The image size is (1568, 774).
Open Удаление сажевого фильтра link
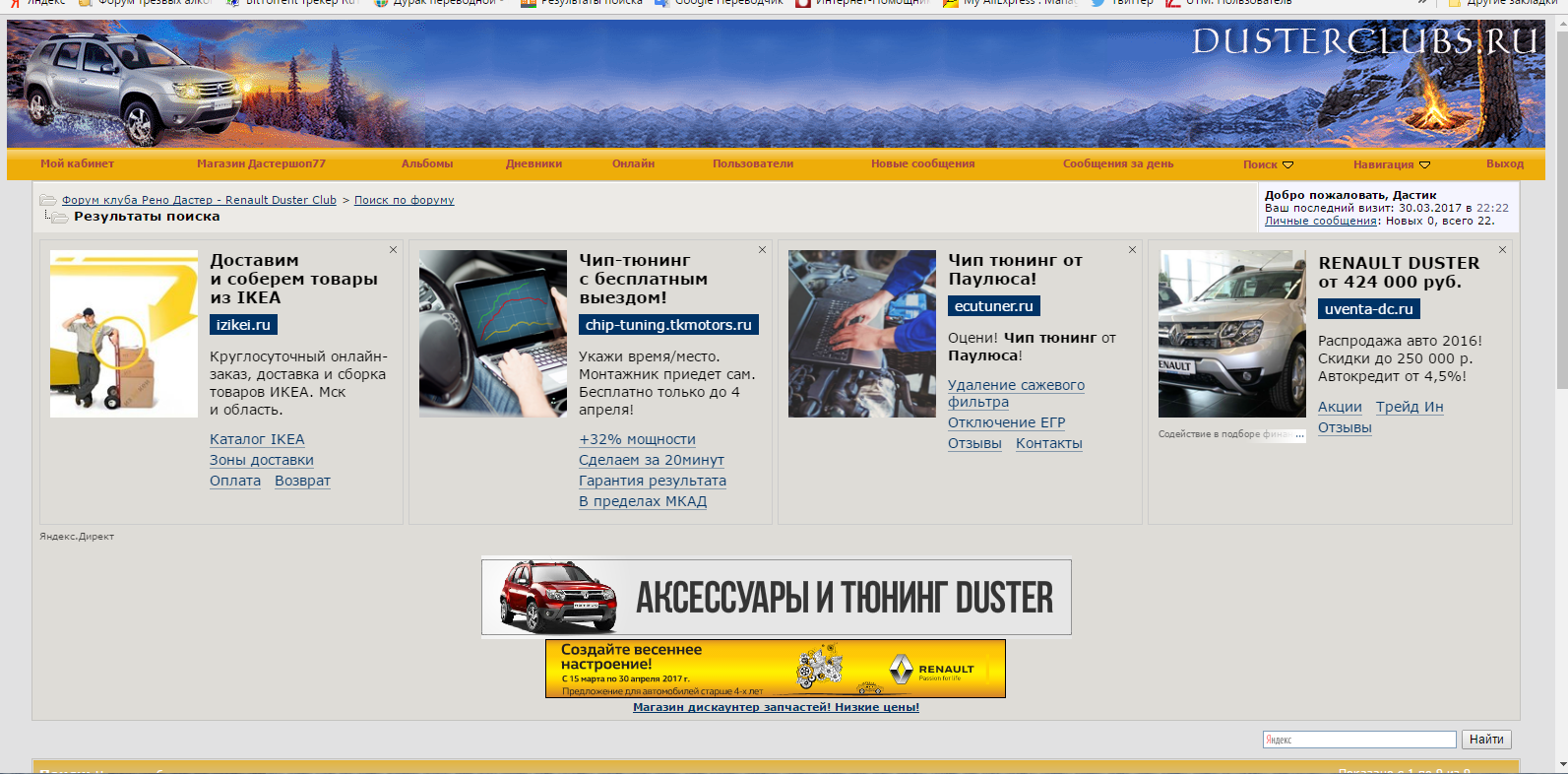(1016, 393)
